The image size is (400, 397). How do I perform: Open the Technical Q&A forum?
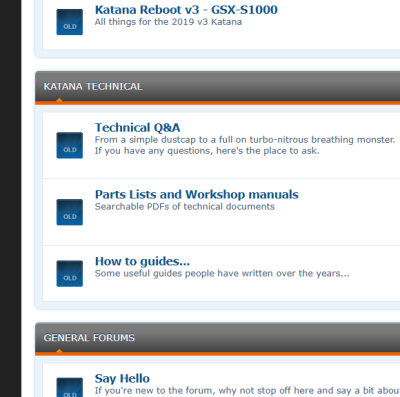(x=137, y=128)
